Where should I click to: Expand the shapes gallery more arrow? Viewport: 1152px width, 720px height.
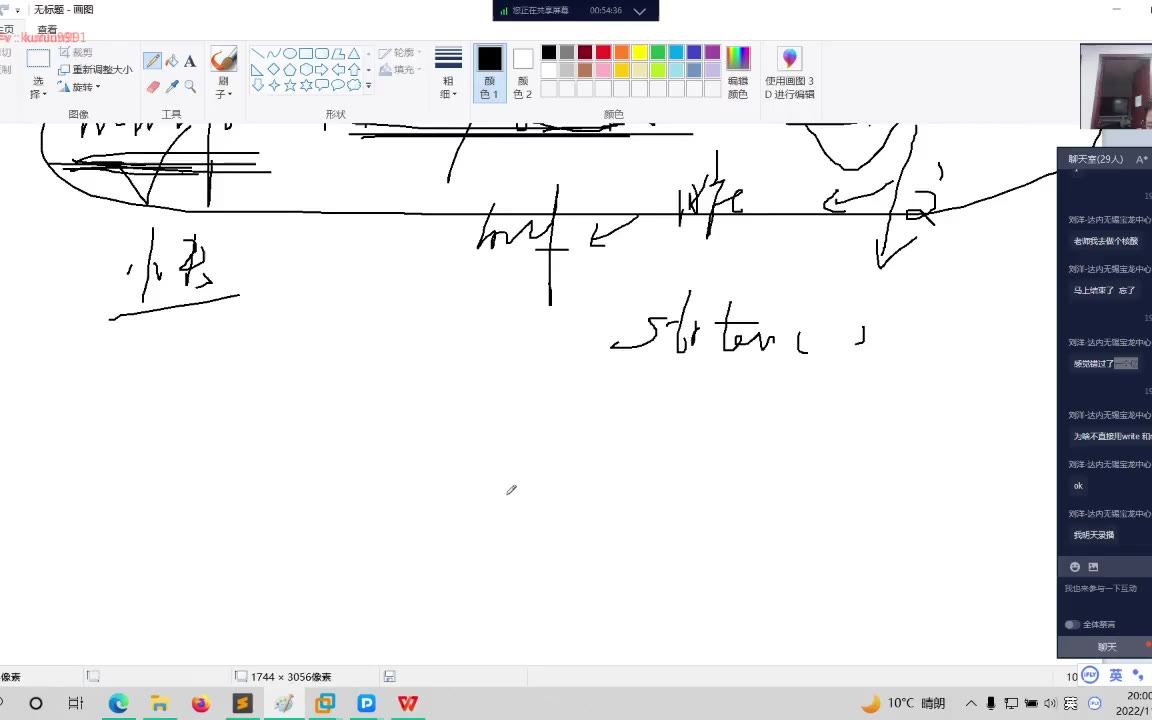(369, 86)
